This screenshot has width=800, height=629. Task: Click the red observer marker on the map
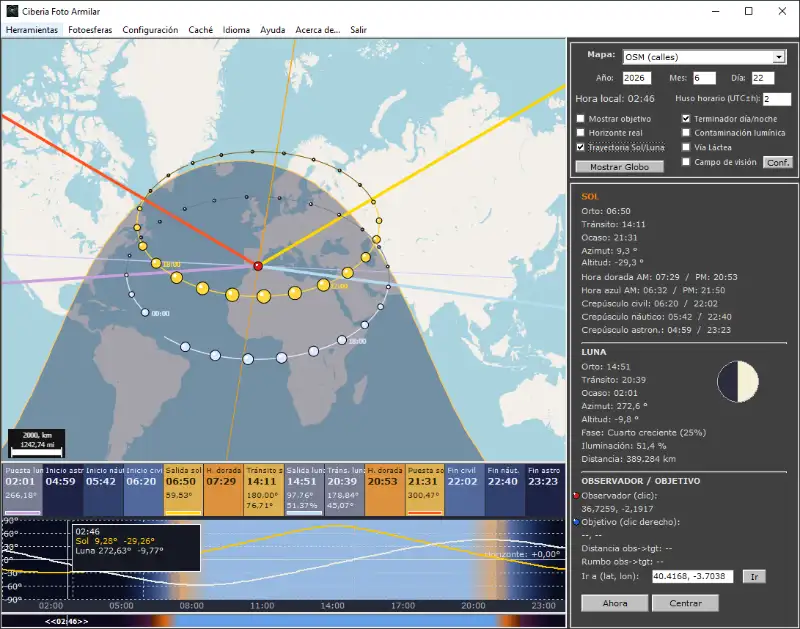click(x=258, y=266)
